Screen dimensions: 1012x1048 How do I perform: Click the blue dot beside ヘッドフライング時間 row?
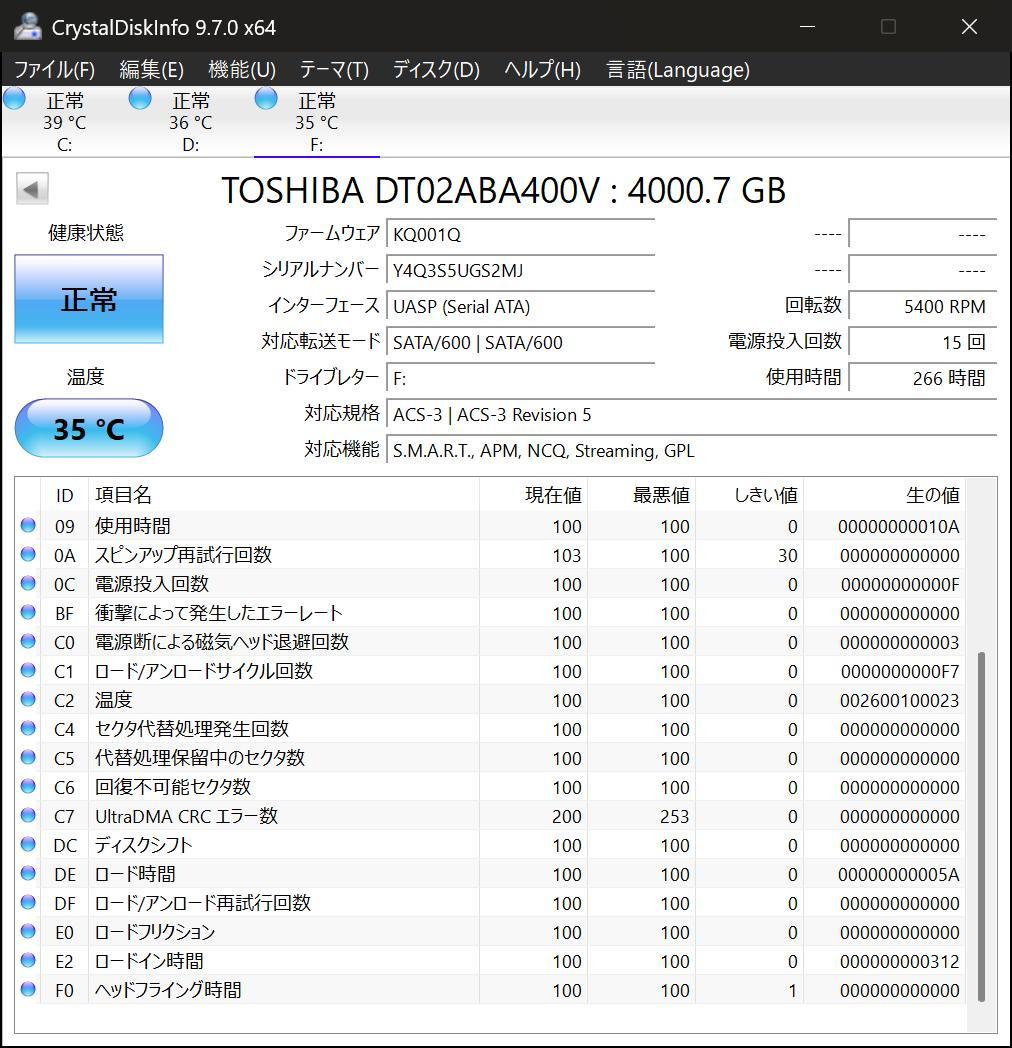[x=27, y=990]
